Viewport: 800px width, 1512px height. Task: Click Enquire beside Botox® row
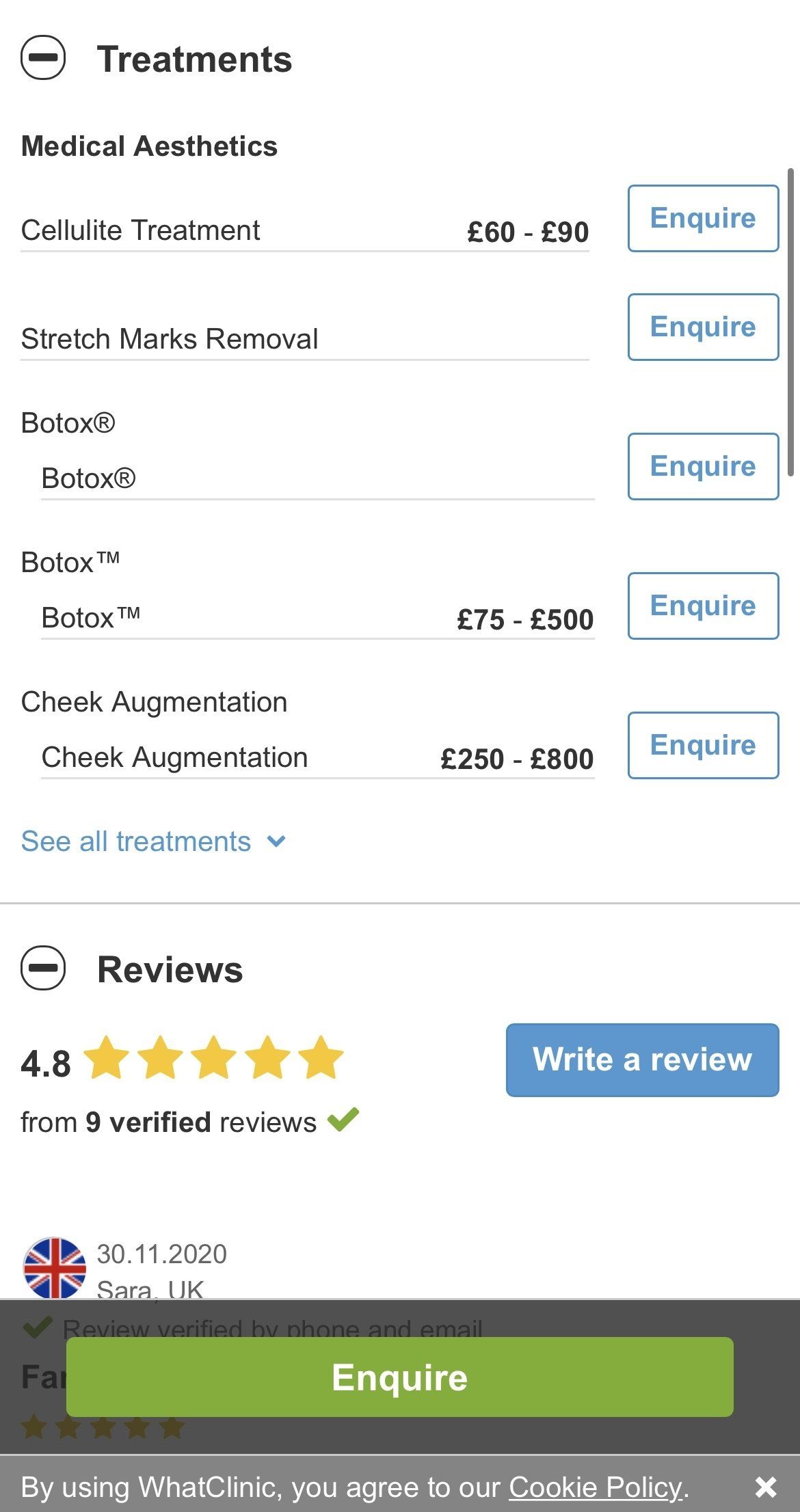point(703,467)
